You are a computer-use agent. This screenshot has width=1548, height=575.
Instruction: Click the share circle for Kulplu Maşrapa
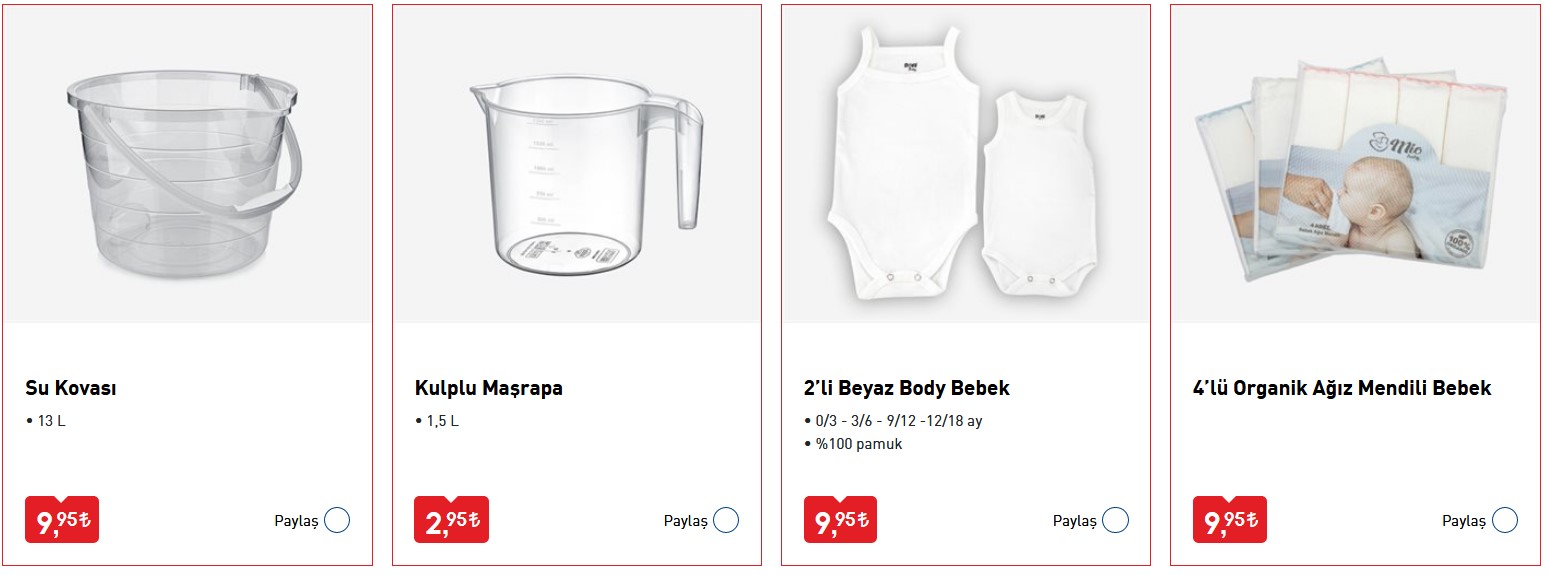(x=726, y=521)
